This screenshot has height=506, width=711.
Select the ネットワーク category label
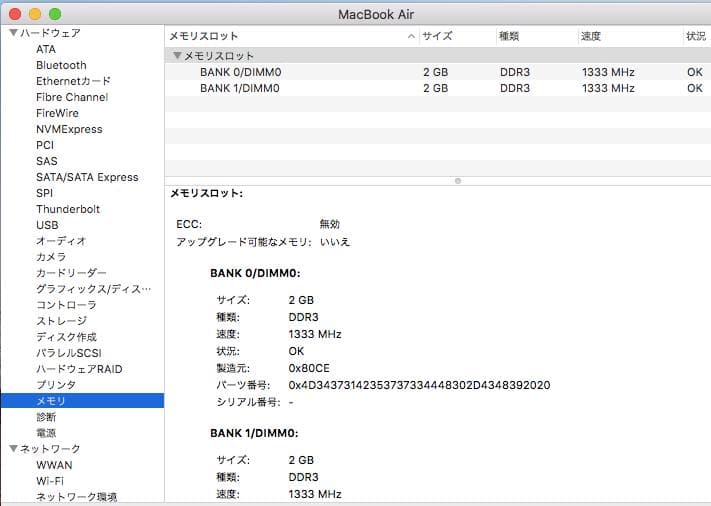[x=50, y=448]
